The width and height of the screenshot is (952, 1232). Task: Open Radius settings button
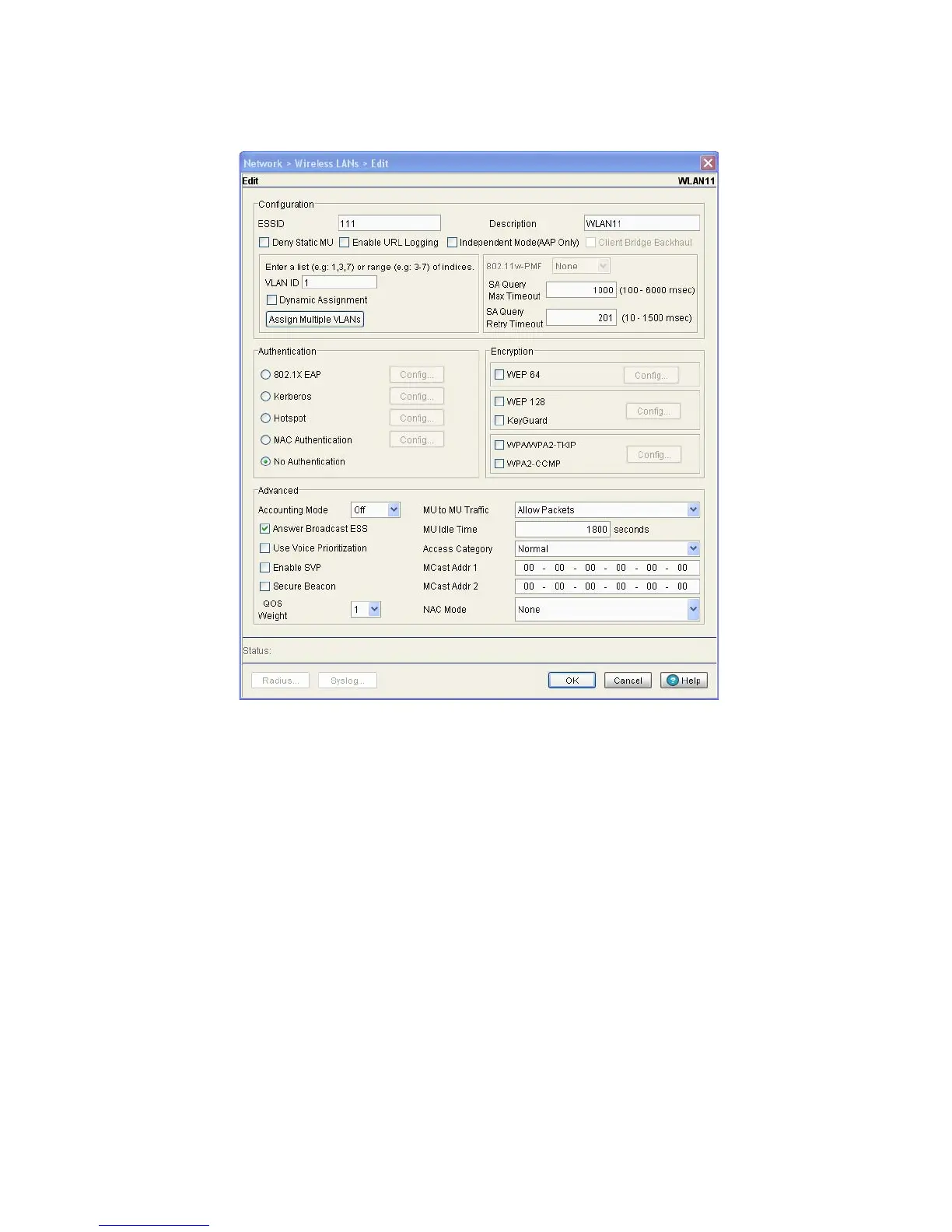coord(280,681)
